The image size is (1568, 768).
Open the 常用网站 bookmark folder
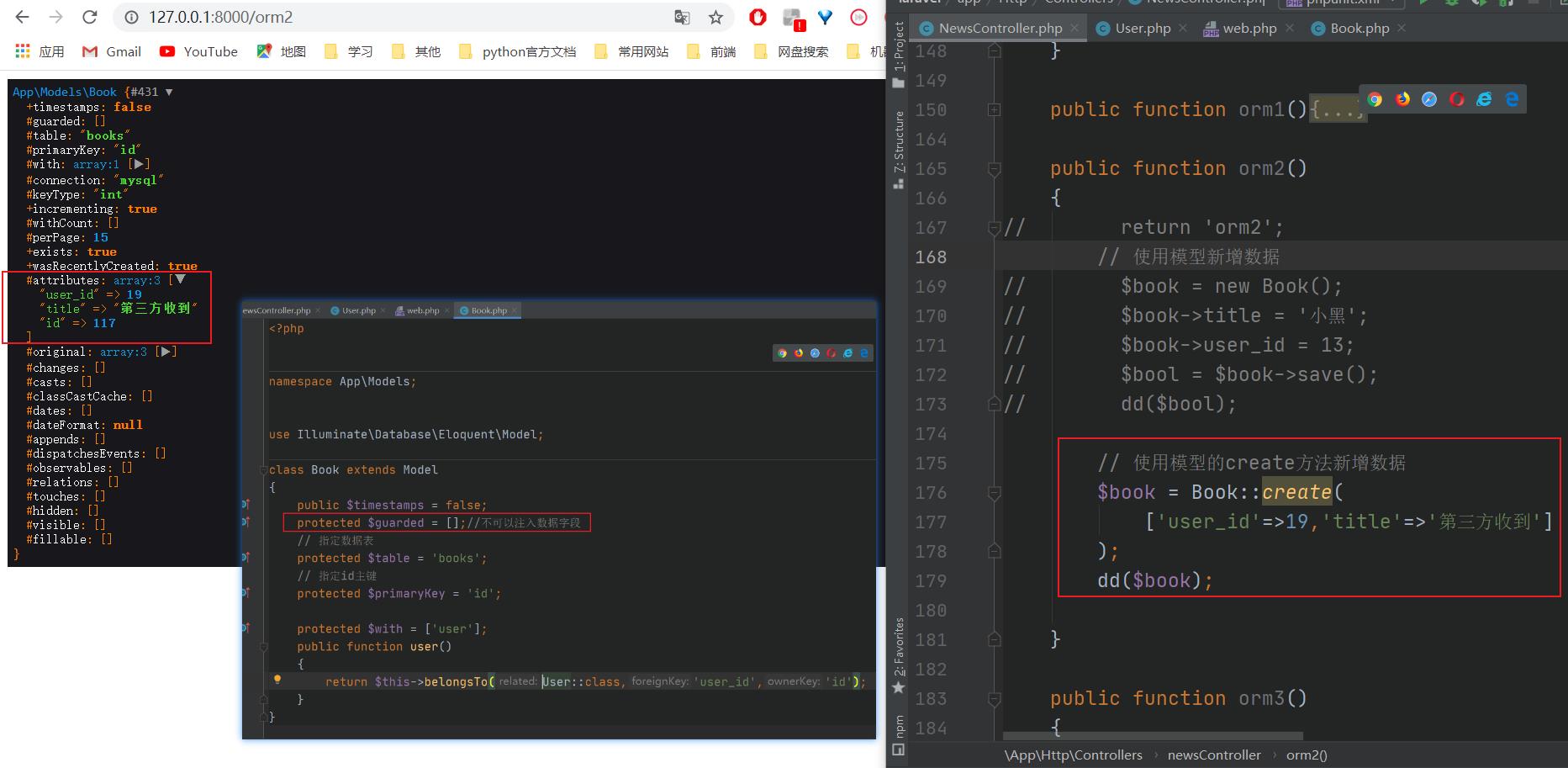(x=631, y=51)
